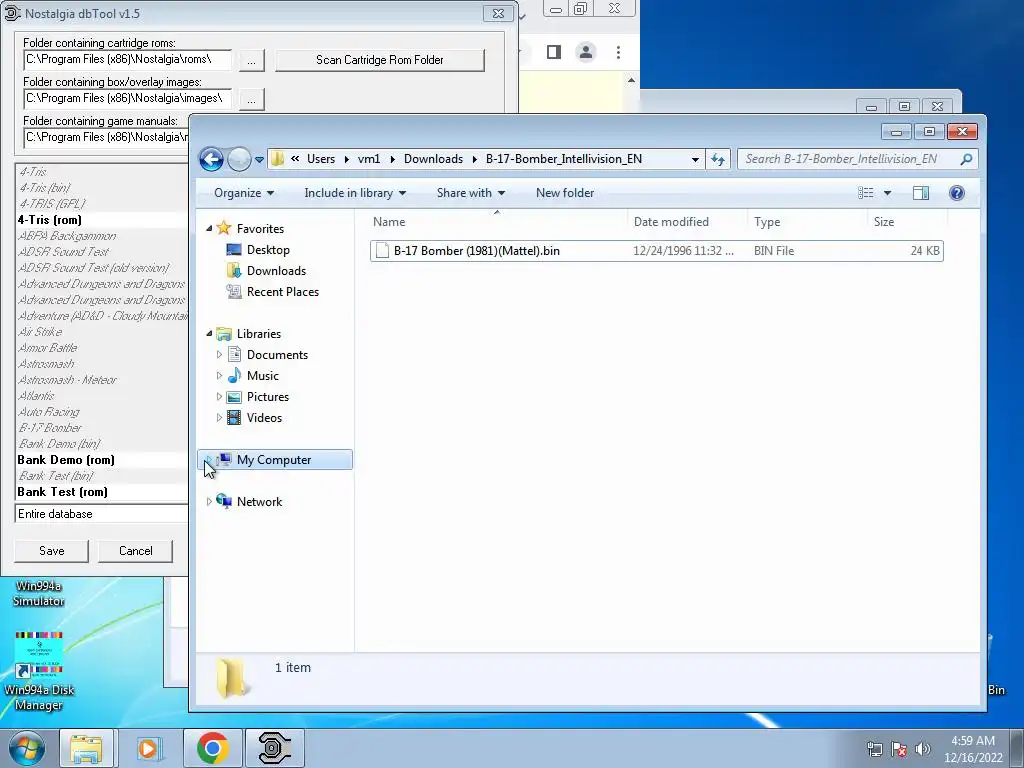Toggle the Chrome side panel icon
Screen dimensions: 1024x768
click(x=554, y=52)
